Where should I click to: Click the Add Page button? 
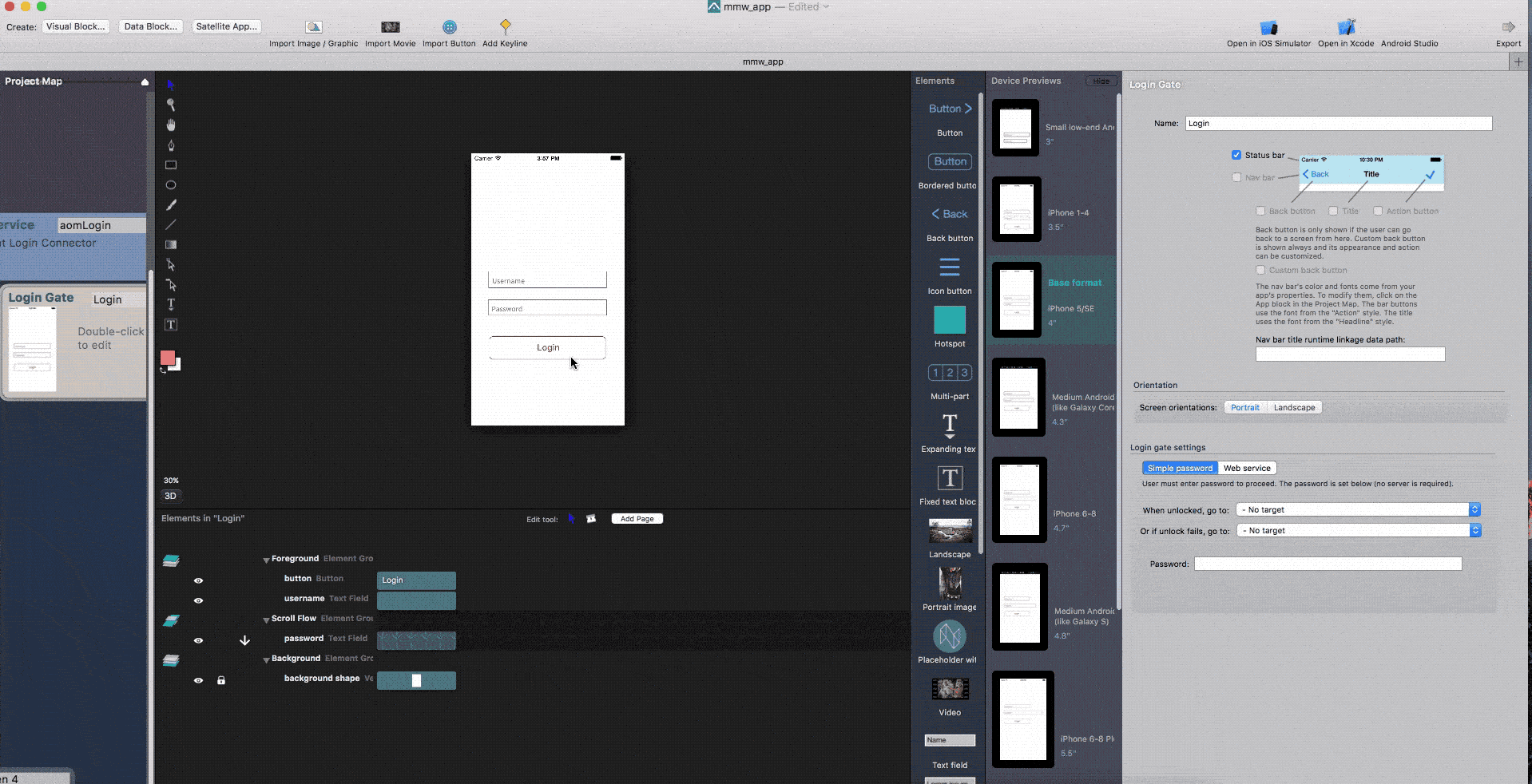(x=637, y=519)
